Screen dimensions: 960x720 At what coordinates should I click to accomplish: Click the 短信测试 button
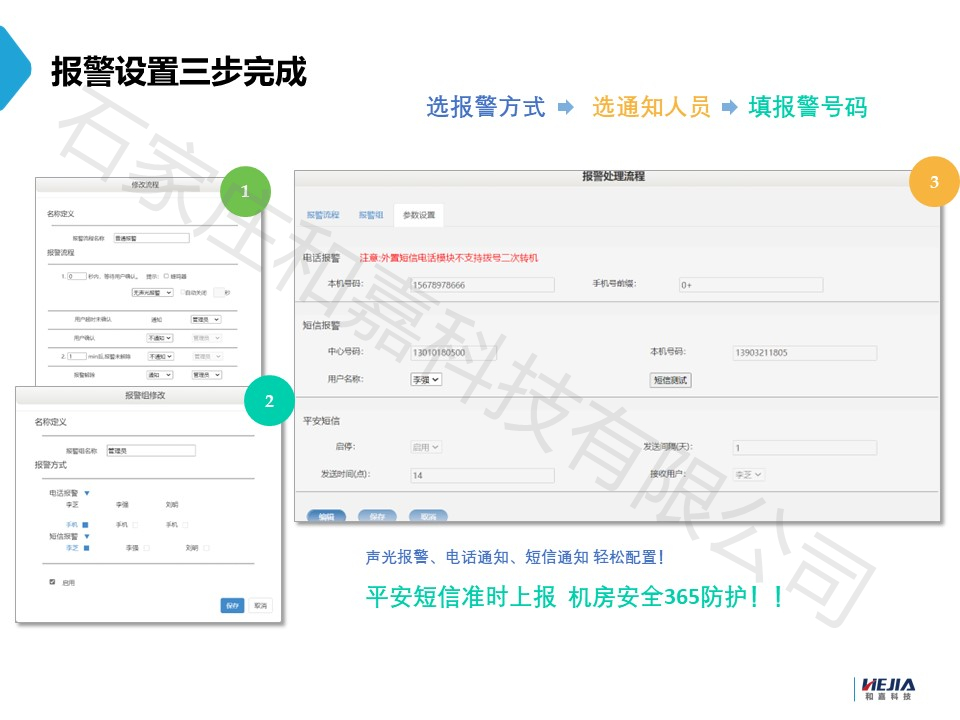tap(671, 380)
